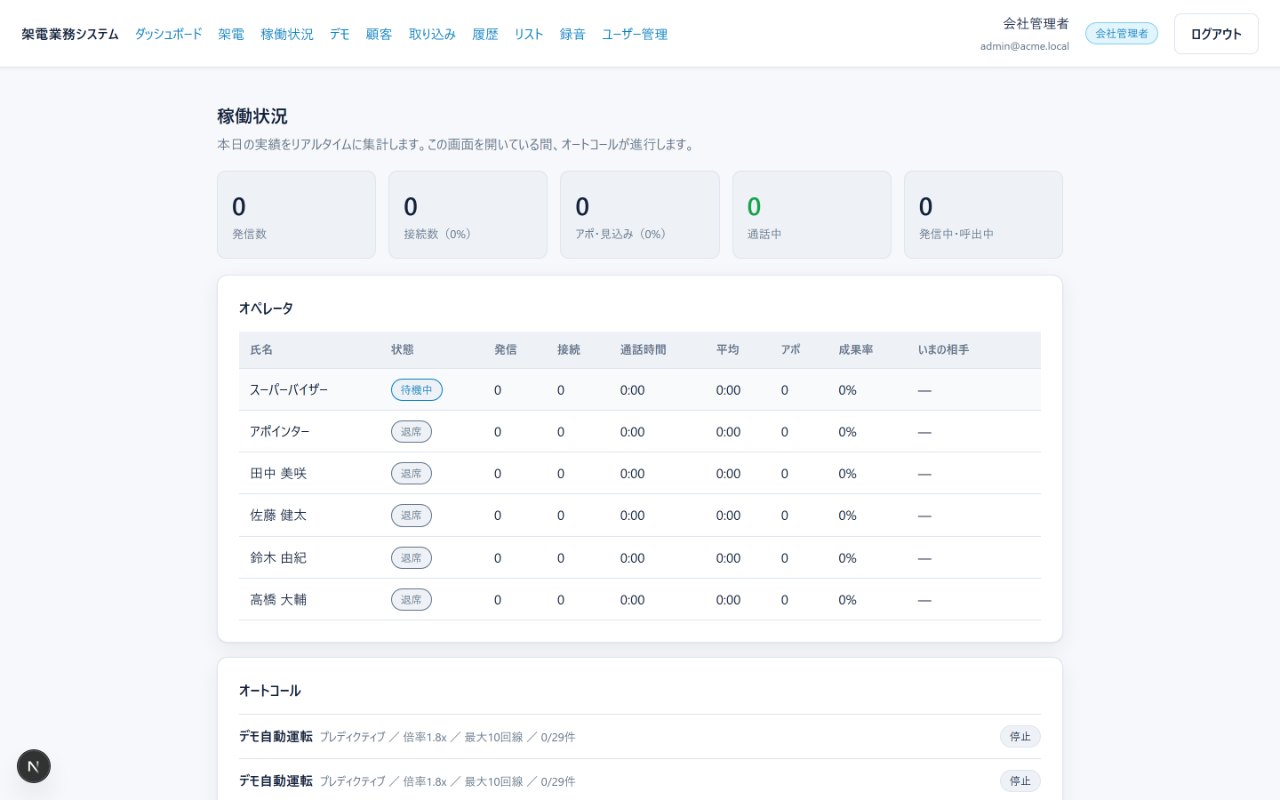Go to the 架電 nav link
The image size is (1280, 800).
(x=232, y=34)
